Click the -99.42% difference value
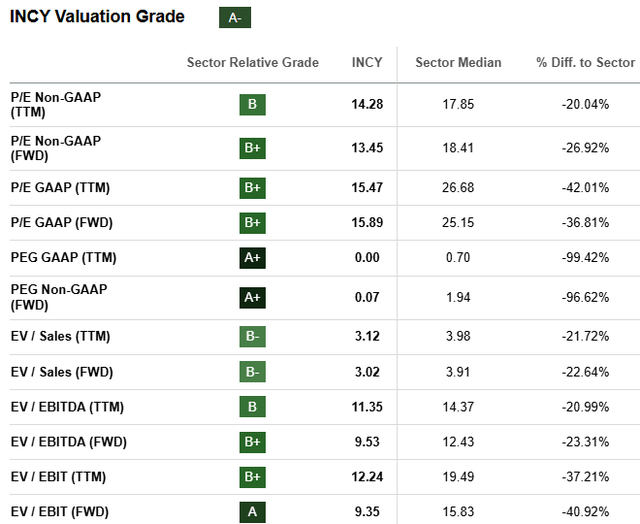The image size is (640, 524). coord(586,258)
